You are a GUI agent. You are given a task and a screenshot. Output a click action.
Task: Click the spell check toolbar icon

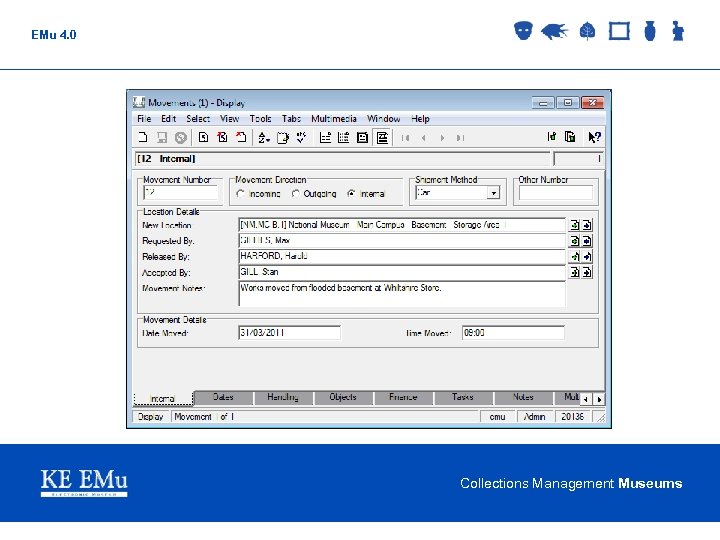[x=301, y=137]
